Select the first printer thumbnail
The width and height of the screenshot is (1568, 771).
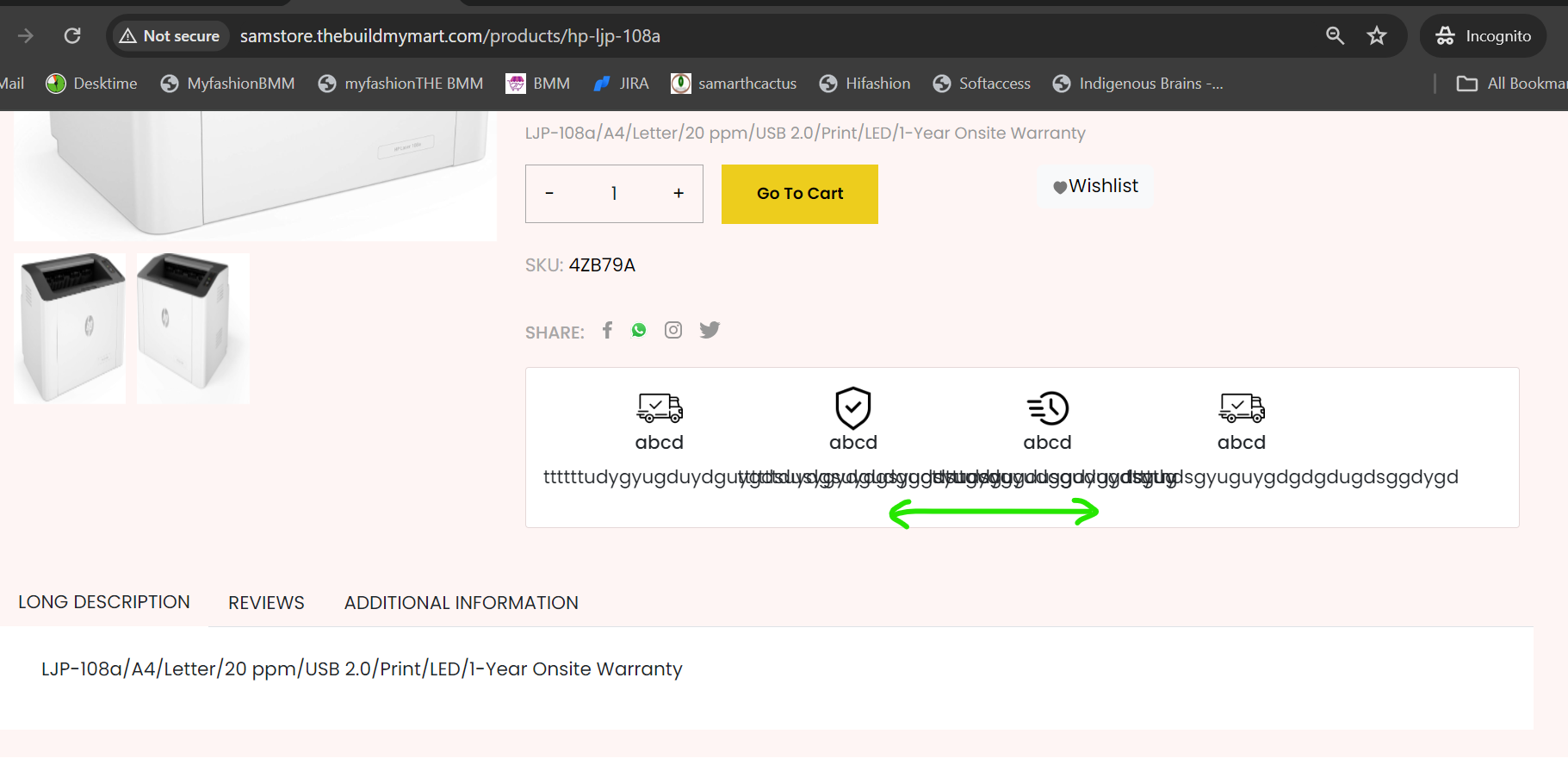70,328
